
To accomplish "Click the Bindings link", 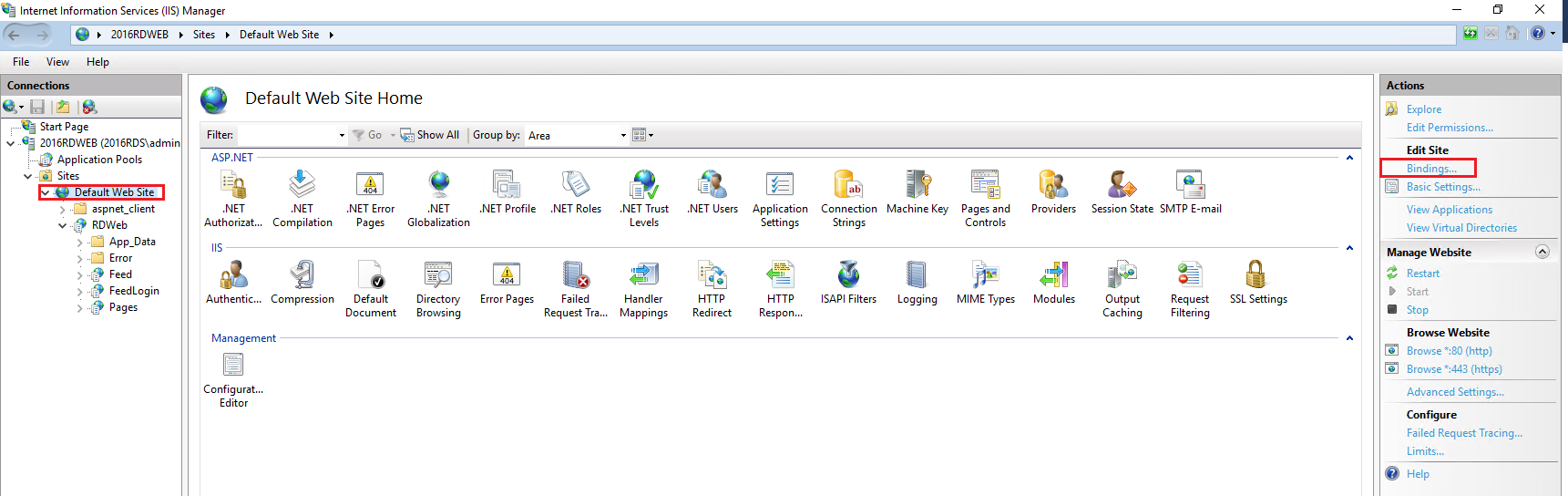I will click(1431, 169).
